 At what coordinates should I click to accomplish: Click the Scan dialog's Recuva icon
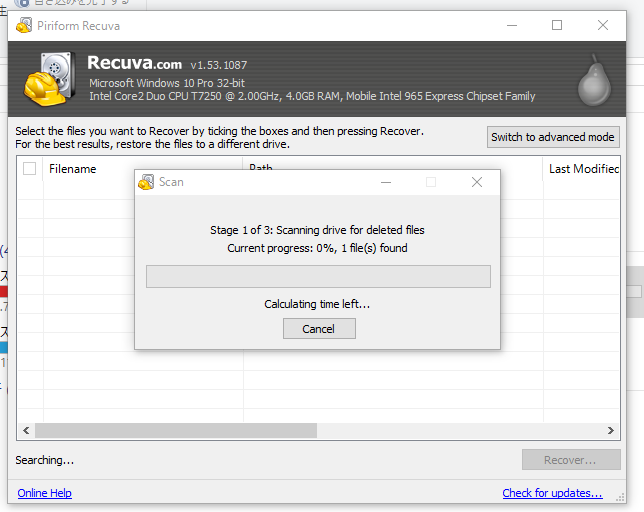[146, 182]
